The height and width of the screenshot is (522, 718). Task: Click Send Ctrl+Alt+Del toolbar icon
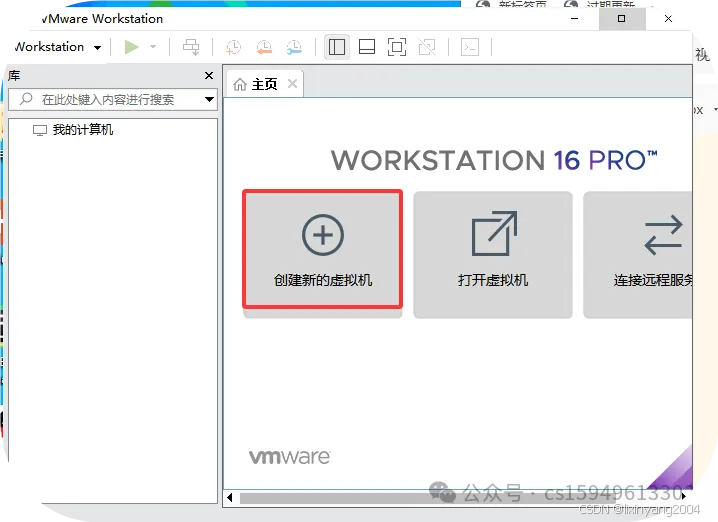[191, 47]
